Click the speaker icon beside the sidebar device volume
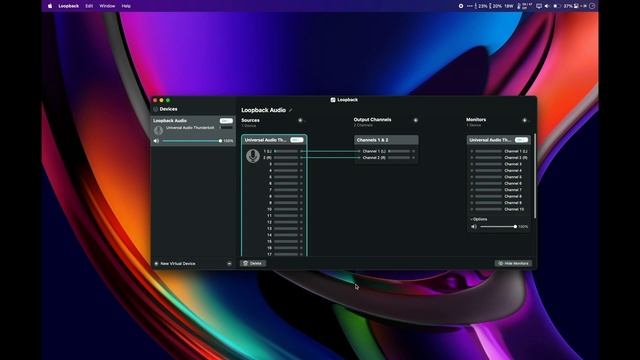 pyautogui.click(x=156, y=141)
